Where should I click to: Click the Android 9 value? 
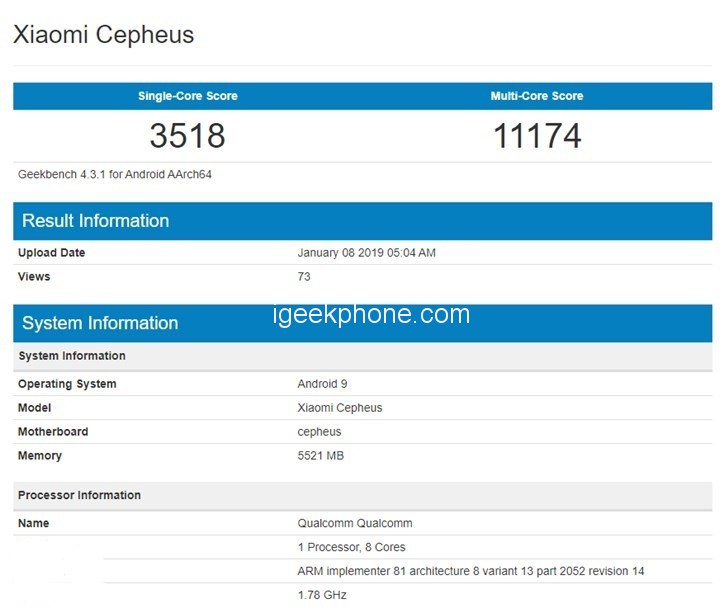coord(323,384)
